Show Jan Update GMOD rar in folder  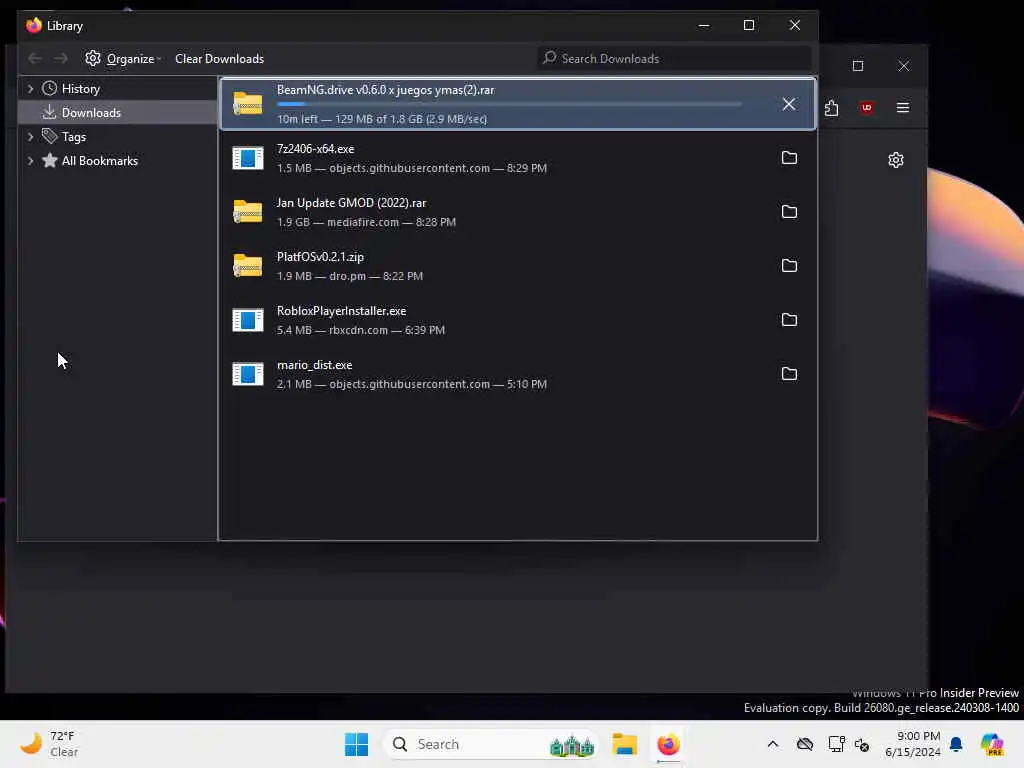pos(789,212)
